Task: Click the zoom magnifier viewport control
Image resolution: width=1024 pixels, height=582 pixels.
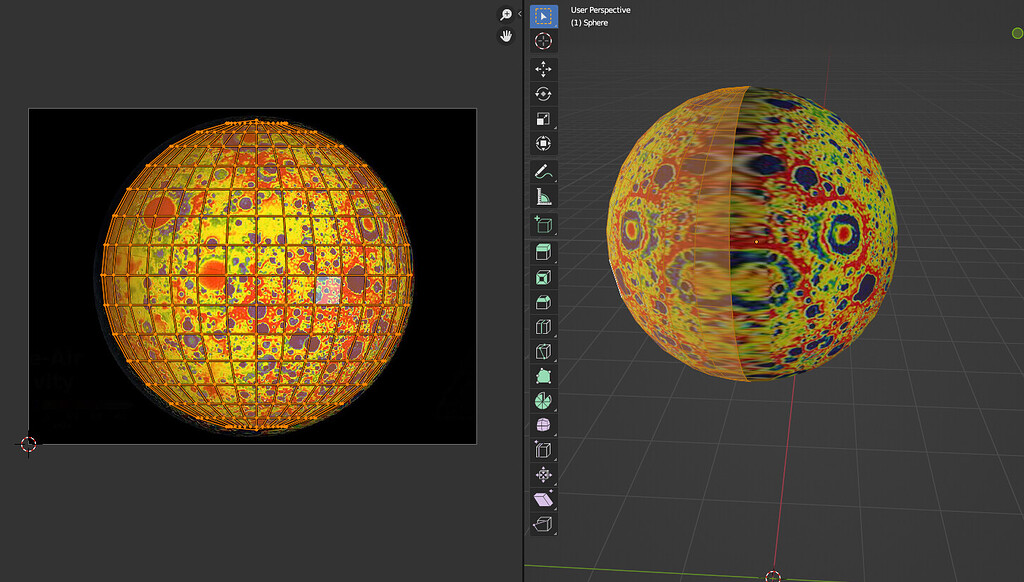Action: (505, 15)
